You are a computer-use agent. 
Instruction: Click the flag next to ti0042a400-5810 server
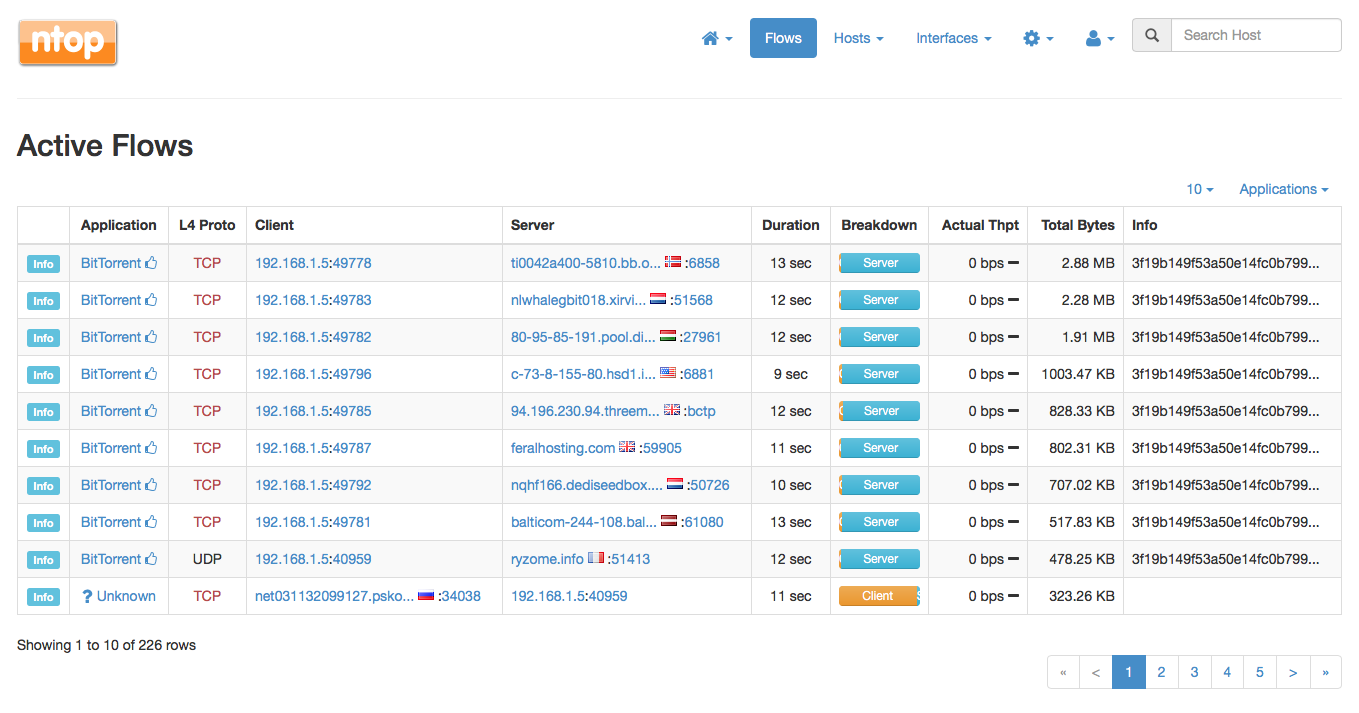tap(673, 262)
